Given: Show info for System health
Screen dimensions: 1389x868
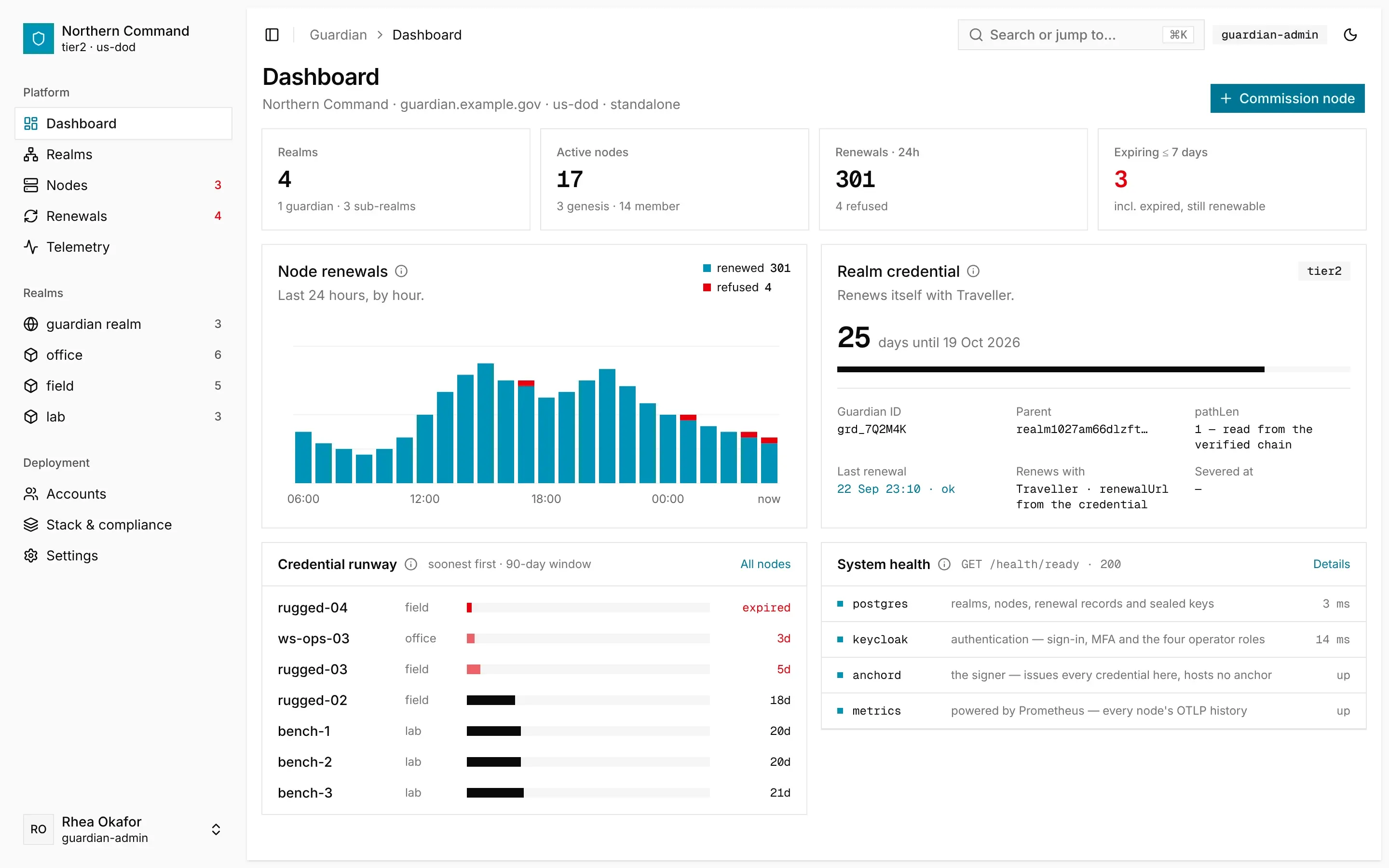Looking at the screenshot, I should click(944, 564).
